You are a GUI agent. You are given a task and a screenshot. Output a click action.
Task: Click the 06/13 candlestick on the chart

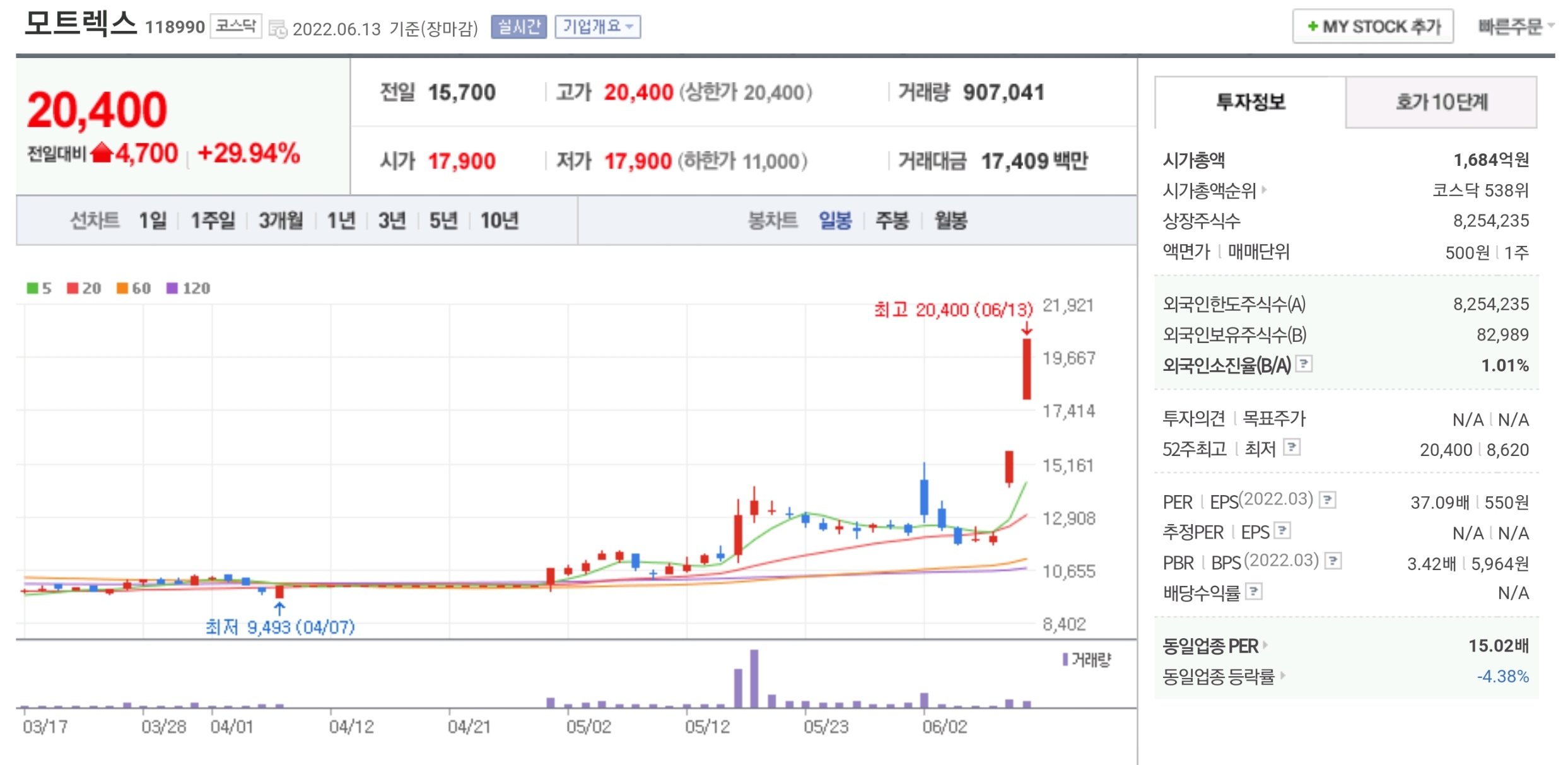[x=1027, y=369]
